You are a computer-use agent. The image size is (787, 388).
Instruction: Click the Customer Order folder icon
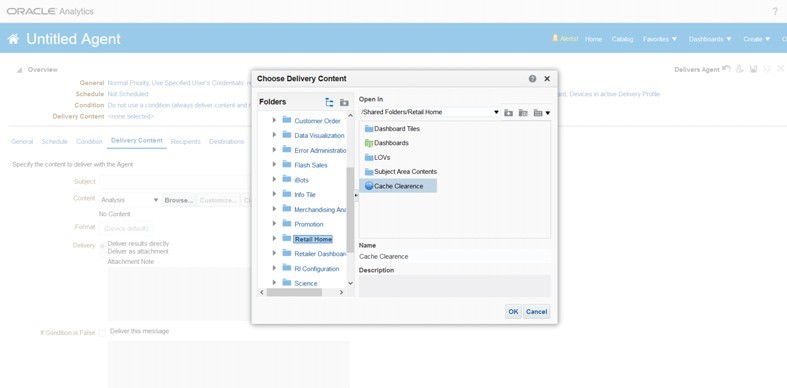click(x=287, y=120)
